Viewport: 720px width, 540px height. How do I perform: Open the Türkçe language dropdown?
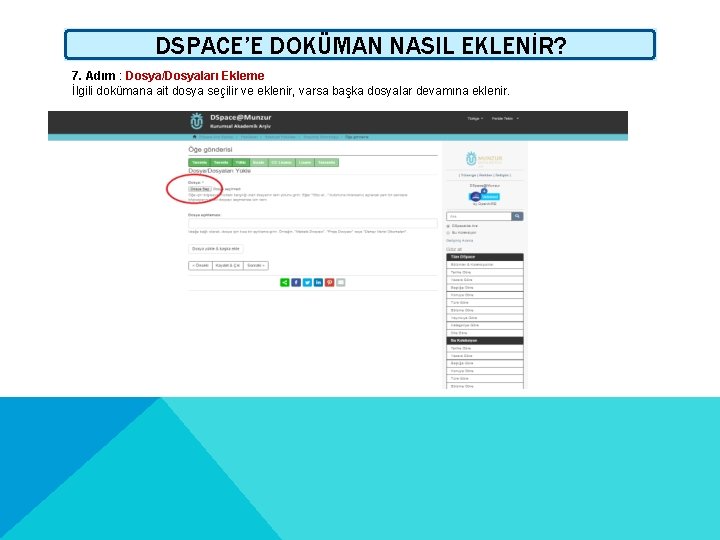pyautogui.click(x=475, y=118)
